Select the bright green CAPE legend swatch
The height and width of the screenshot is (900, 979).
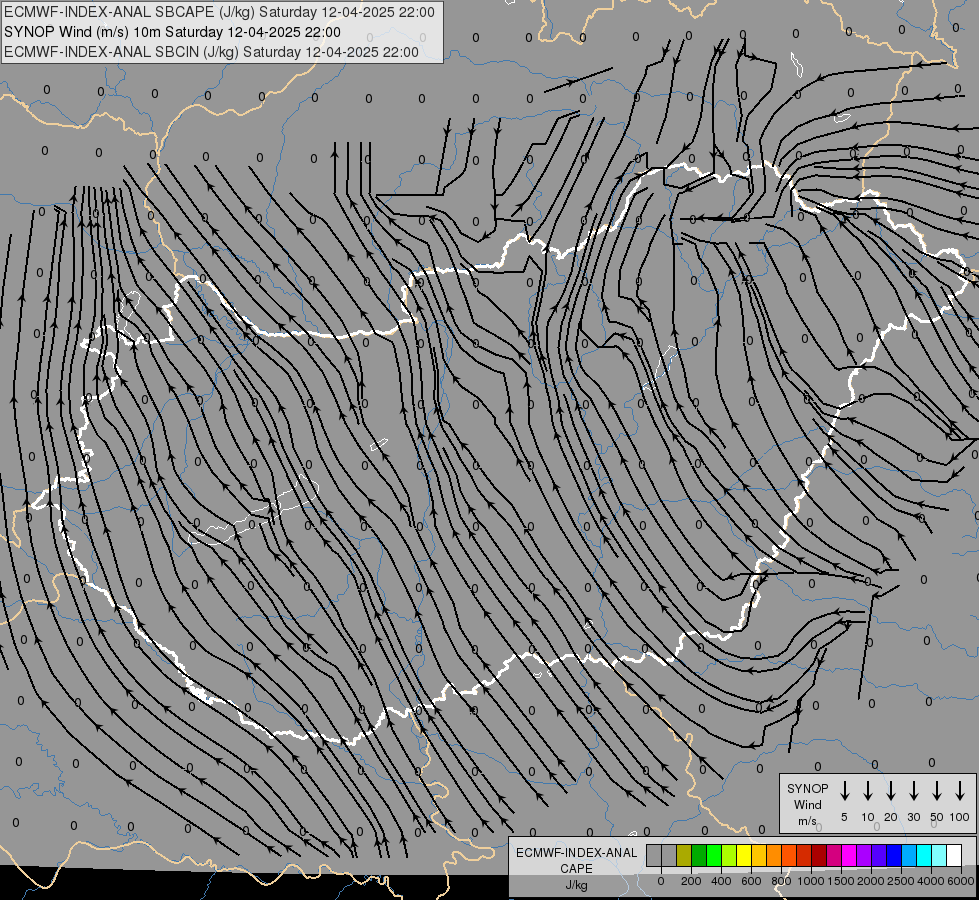pos(714,855)
